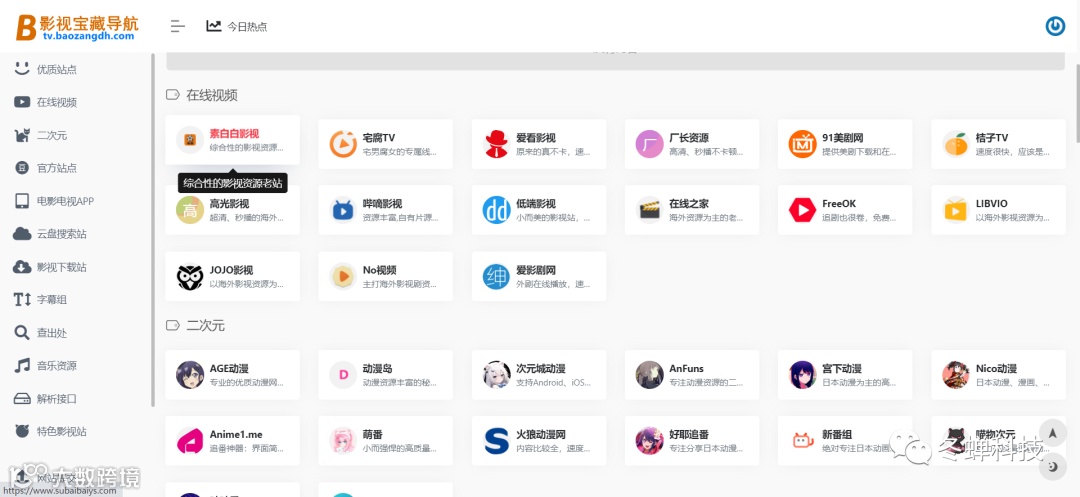The width and height of the screenshot is (1080, 497).
Task: Click the Anime1.me pink icon
Action: [189, 441]
